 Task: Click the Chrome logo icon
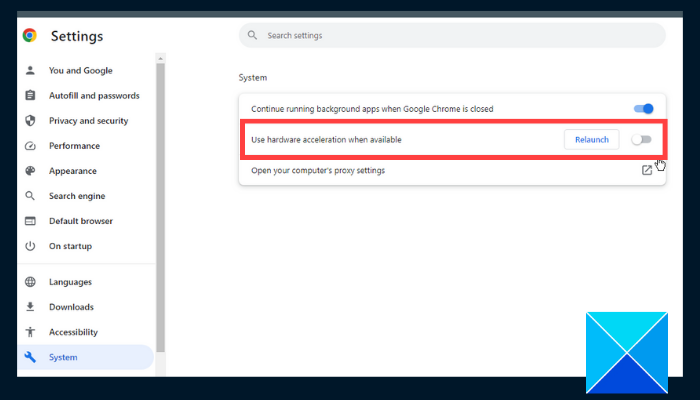(x=30, y=36)
